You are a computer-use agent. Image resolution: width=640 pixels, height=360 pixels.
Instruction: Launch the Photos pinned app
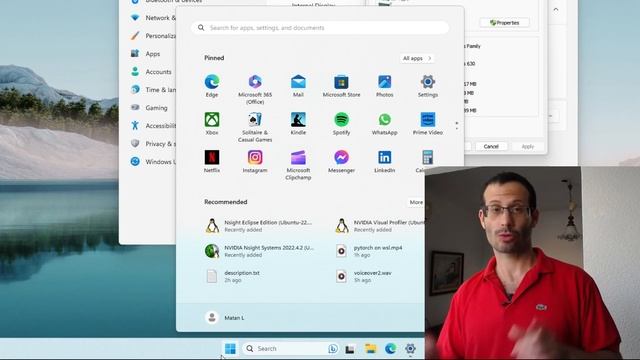tap(384, 86)
